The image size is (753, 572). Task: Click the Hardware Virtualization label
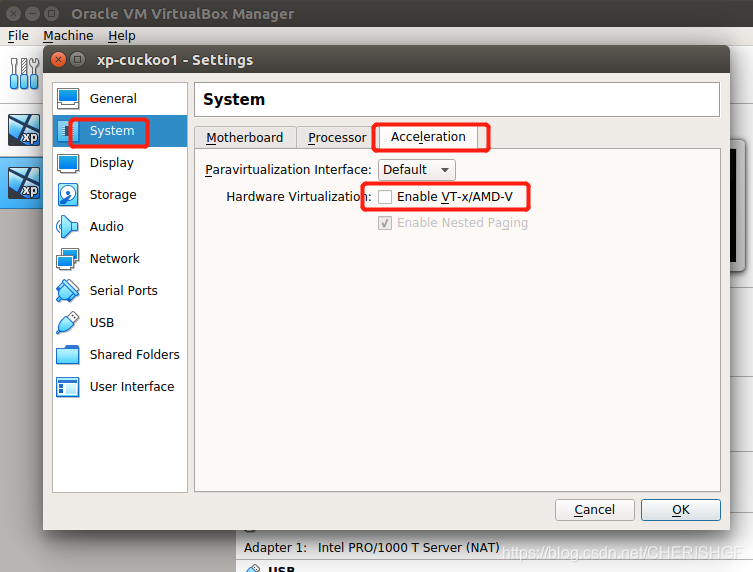pyautogui.click(x=299, y=197)
